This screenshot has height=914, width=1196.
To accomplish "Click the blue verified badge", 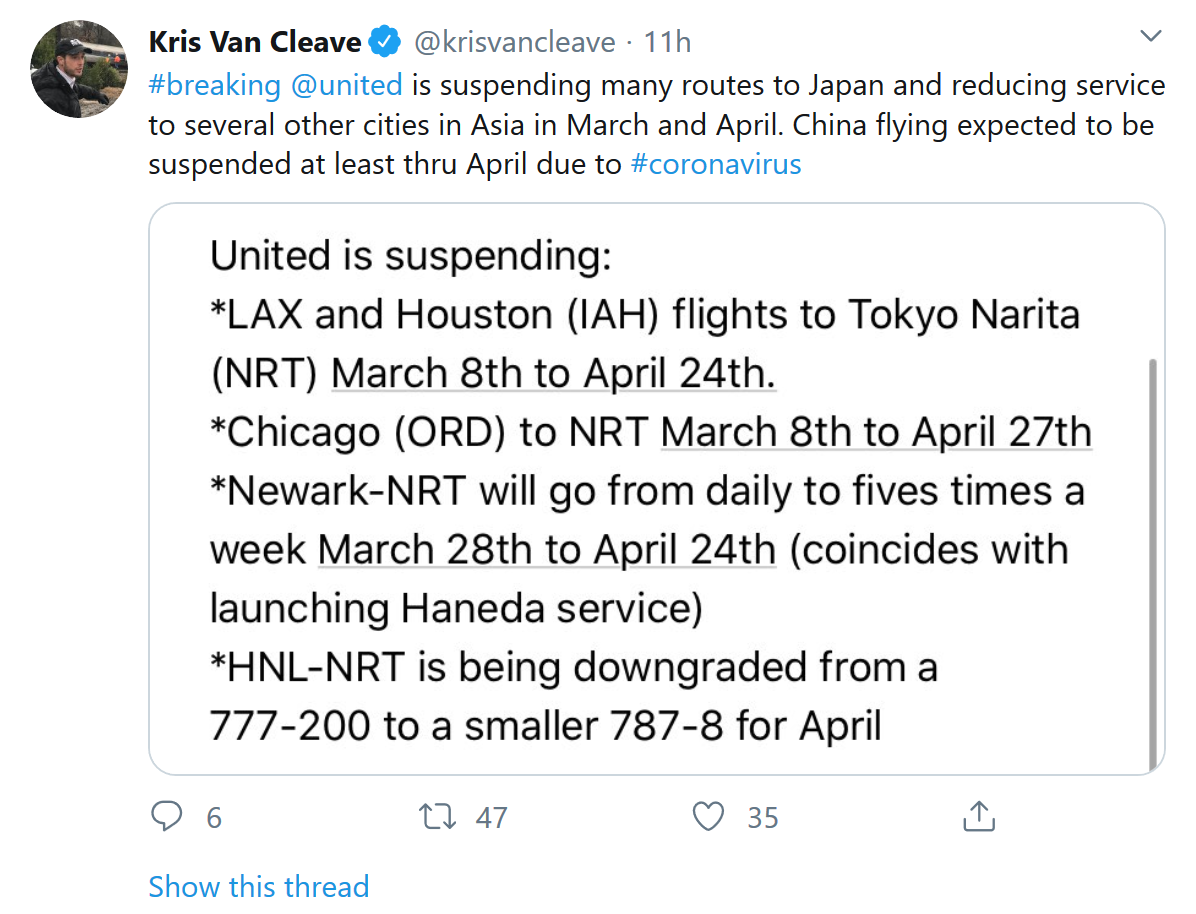I will point(384,42).
